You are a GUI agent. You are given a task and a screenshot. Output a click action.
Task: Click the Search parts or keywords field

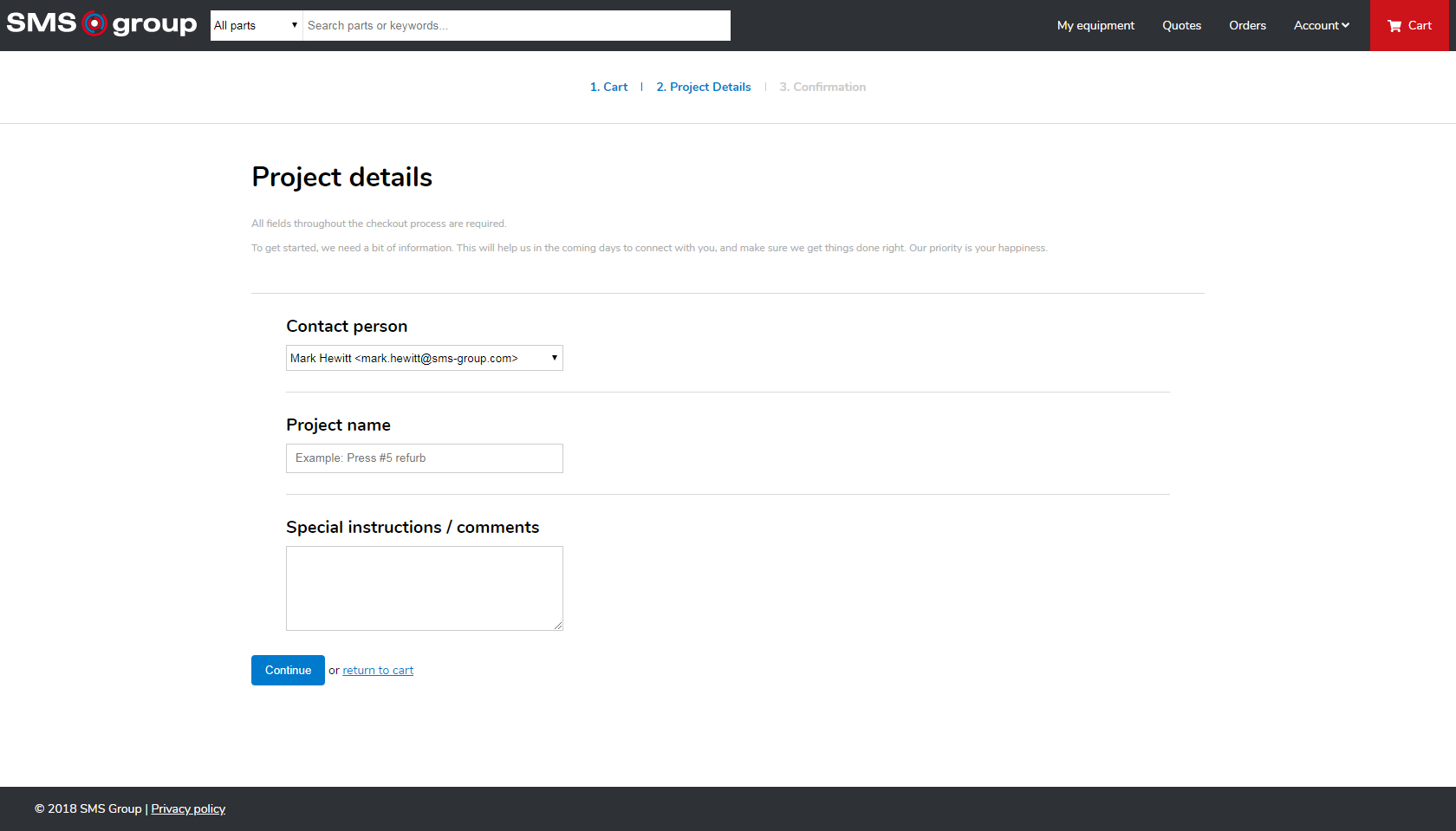(x=516, y=25)
